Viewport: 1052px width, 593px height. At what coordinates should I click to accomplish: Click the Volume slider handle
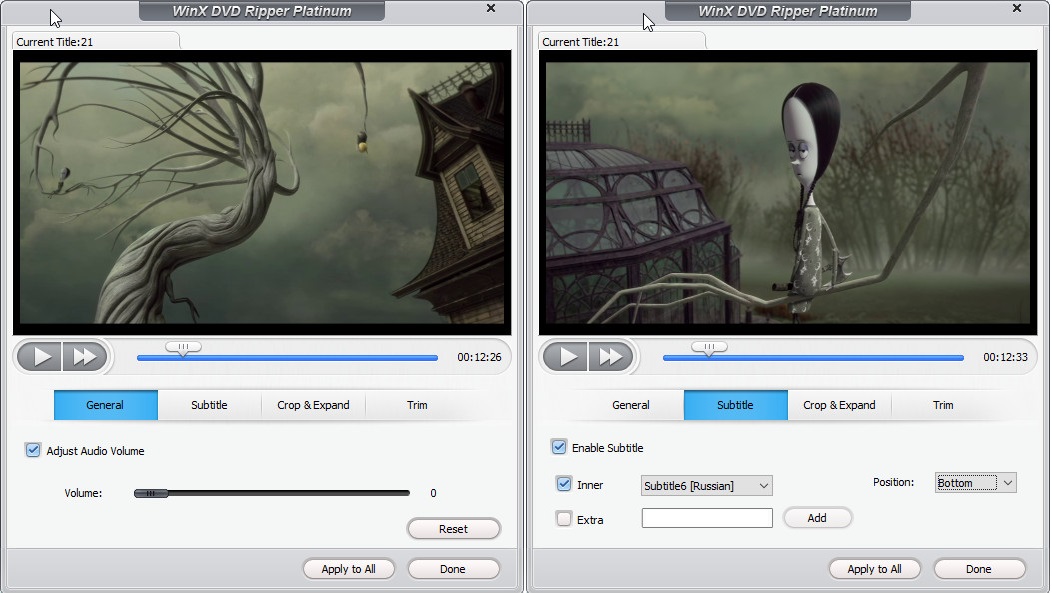pyautogui.click(x=151, y=493)
